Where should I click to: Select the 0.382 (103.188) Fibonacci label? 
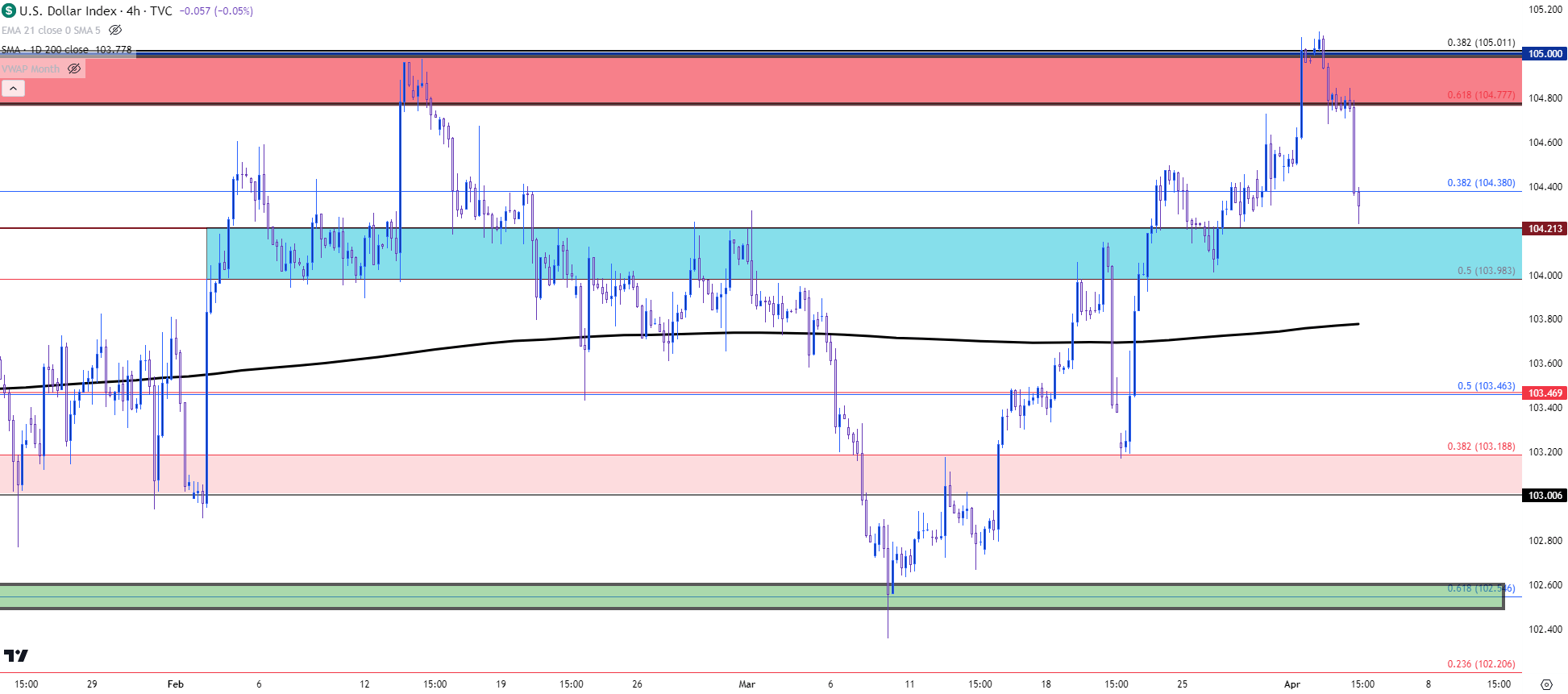[x=1481, y=447]
